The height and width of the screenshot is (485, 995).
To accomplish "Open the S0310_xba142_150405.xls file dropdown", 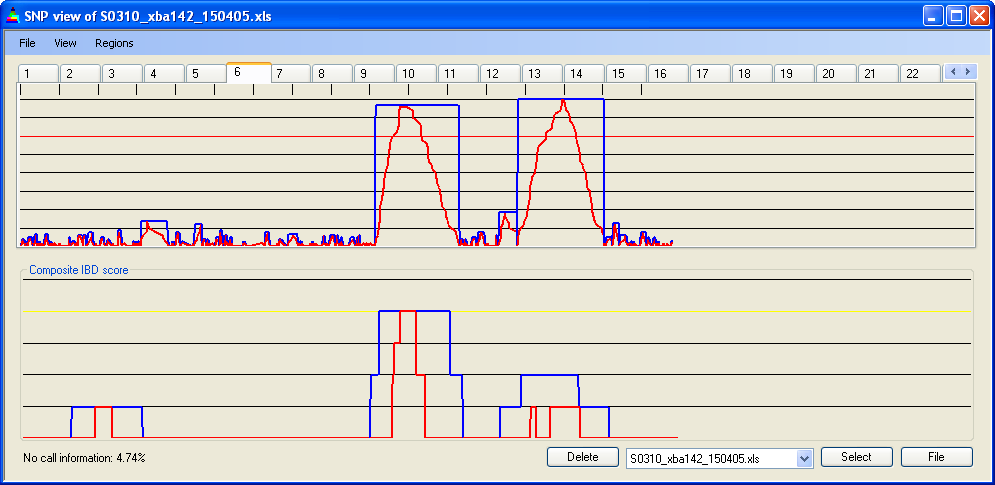I will [805, 458].
